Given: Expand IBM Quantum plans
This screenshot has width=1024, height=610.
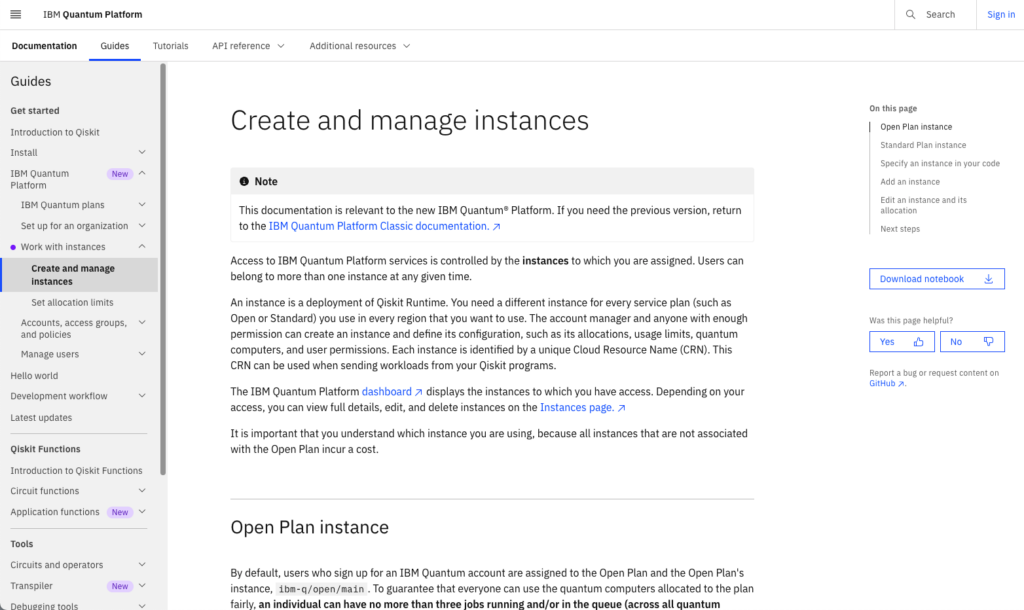Looking at the screenshot, I should point(142,205).
